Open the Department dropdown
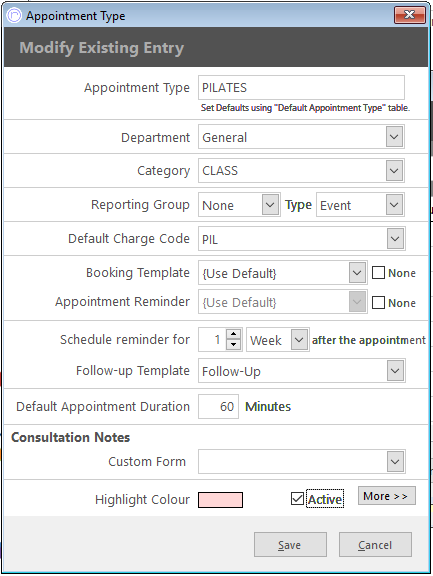 [x=394, y=137]
